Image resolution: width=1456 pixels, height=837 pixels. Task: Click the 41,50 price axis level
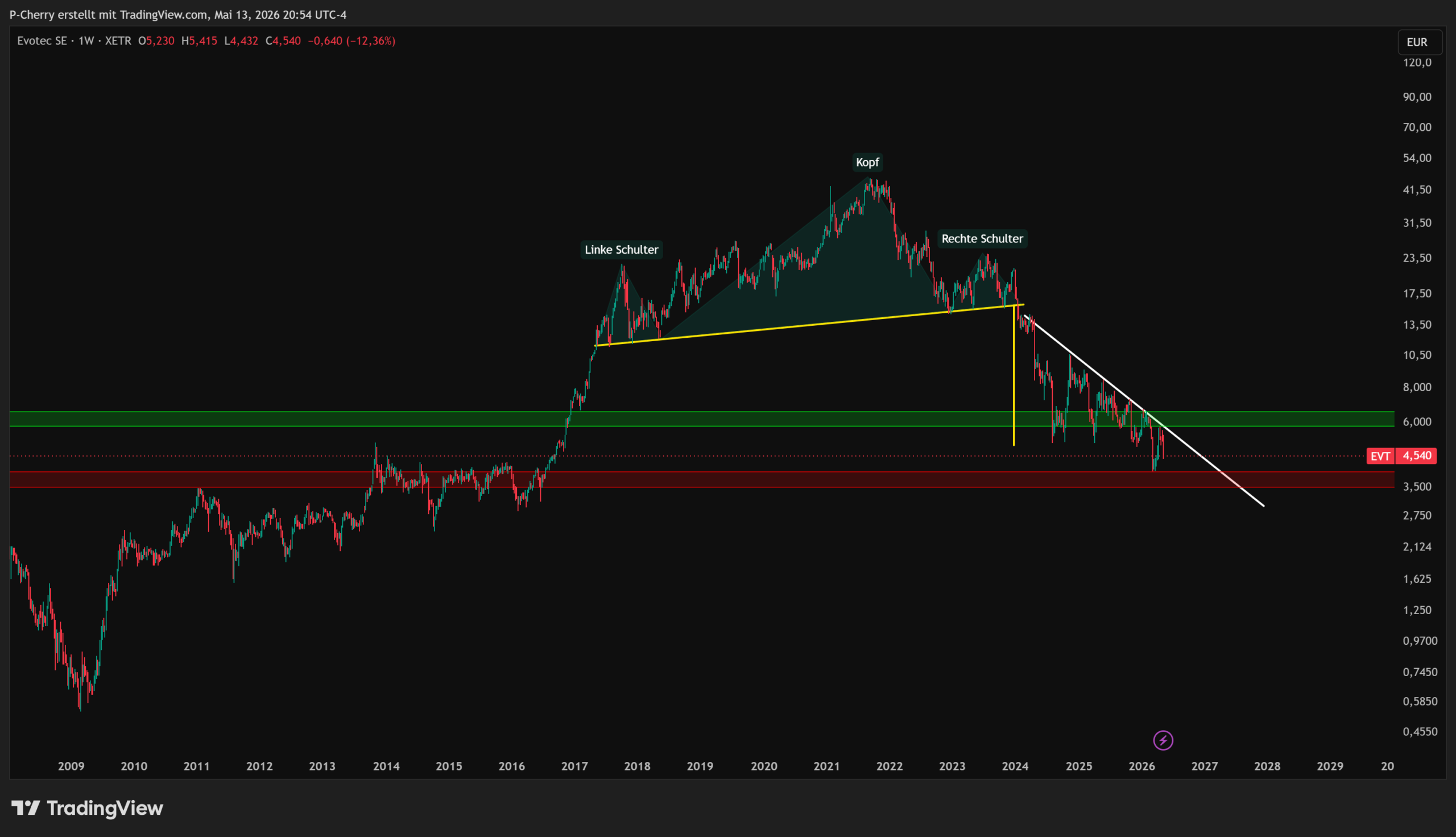point(1417,190)
